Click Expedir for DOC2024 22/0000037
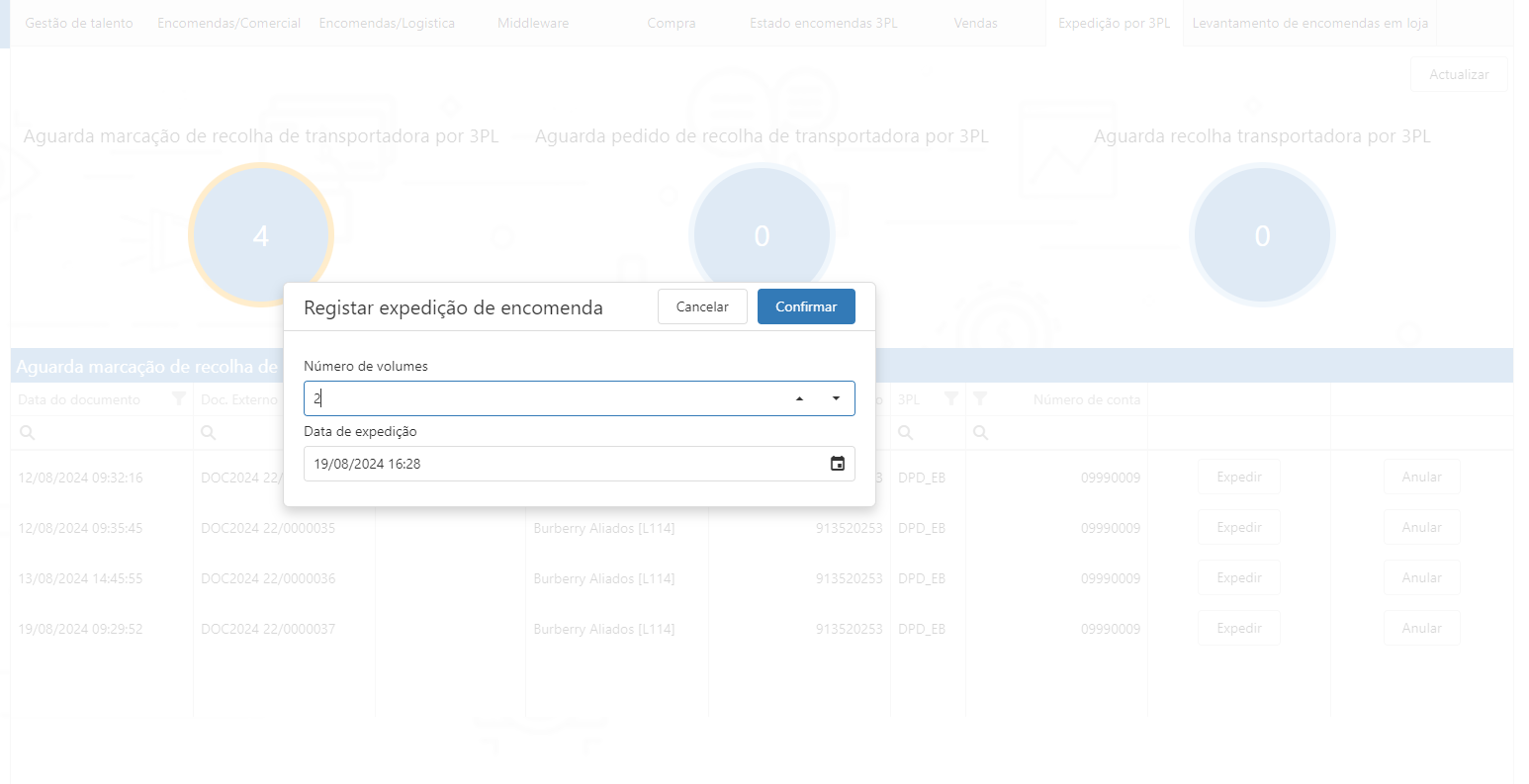The width and height of the screenshot is (1529, 784). click(x=1239, y=628)
